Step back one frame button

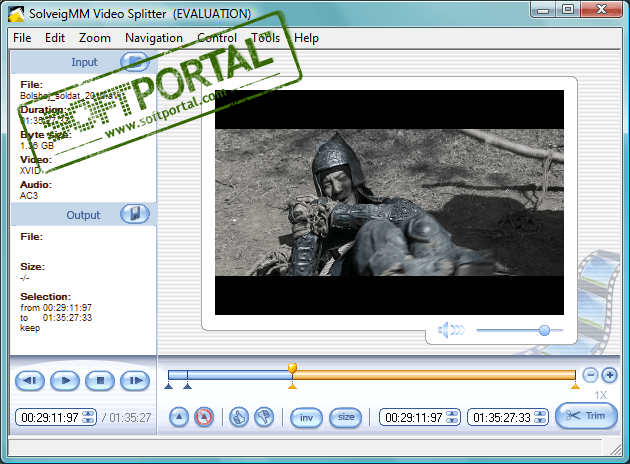tap(30, 380)
